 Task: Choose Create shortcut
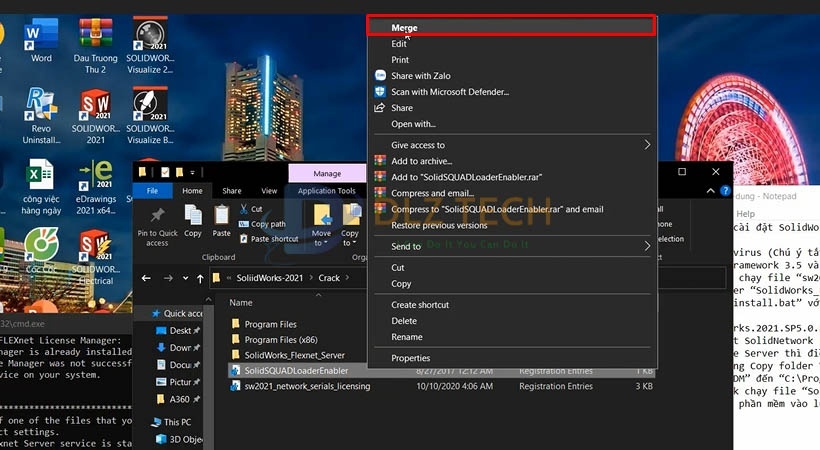pyautogui.click(x=511, y=305)
